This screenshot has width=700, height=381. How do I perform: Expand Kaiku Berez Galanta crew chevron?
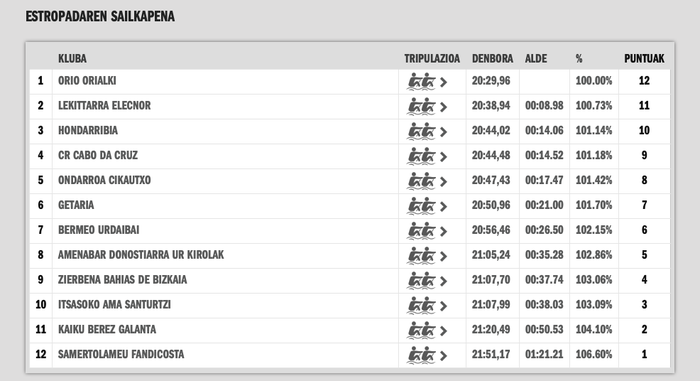(x=443, y=331)
